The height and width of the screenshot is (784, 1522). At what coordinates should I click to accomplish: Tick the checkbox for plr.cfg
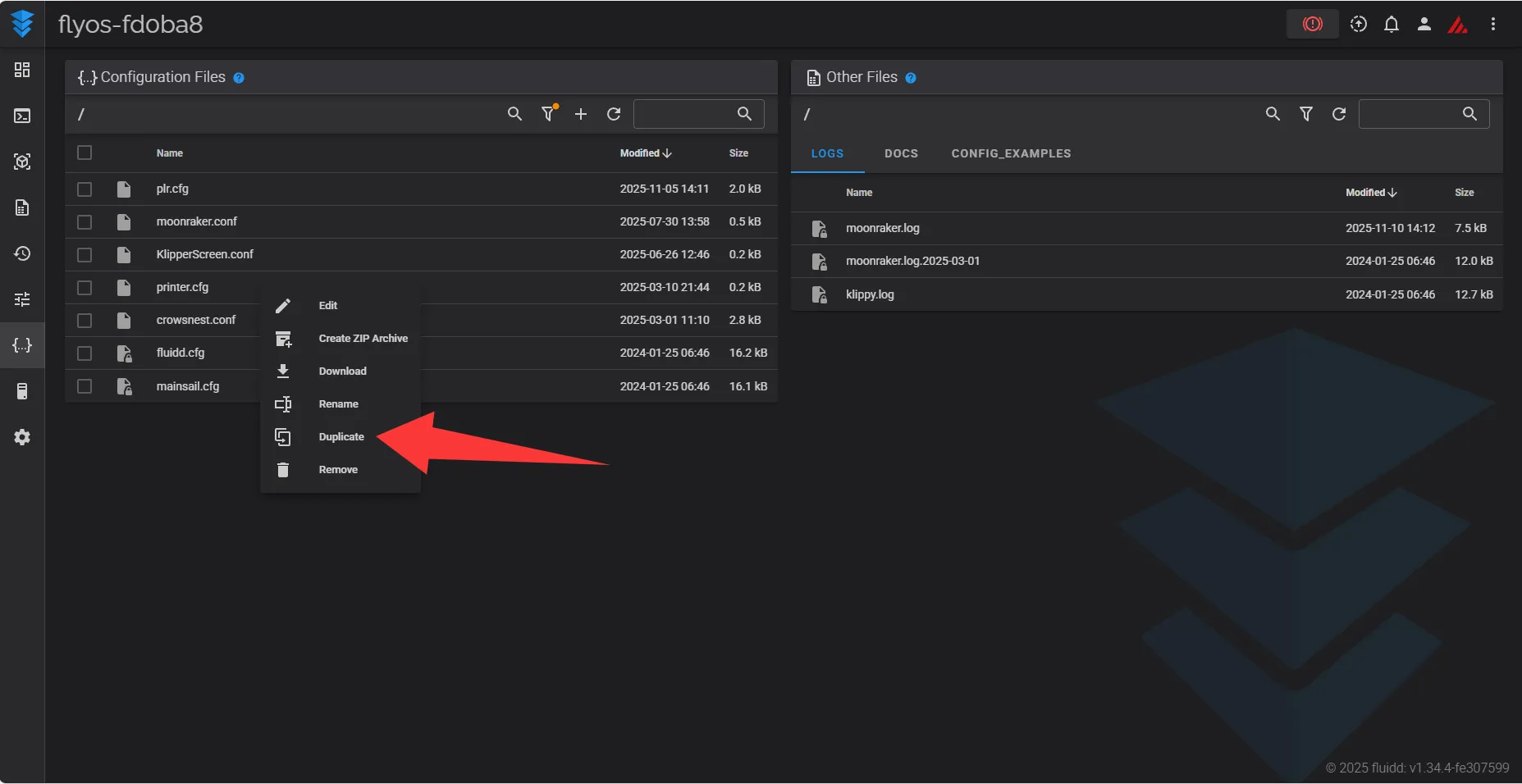(x=85, y=189)
